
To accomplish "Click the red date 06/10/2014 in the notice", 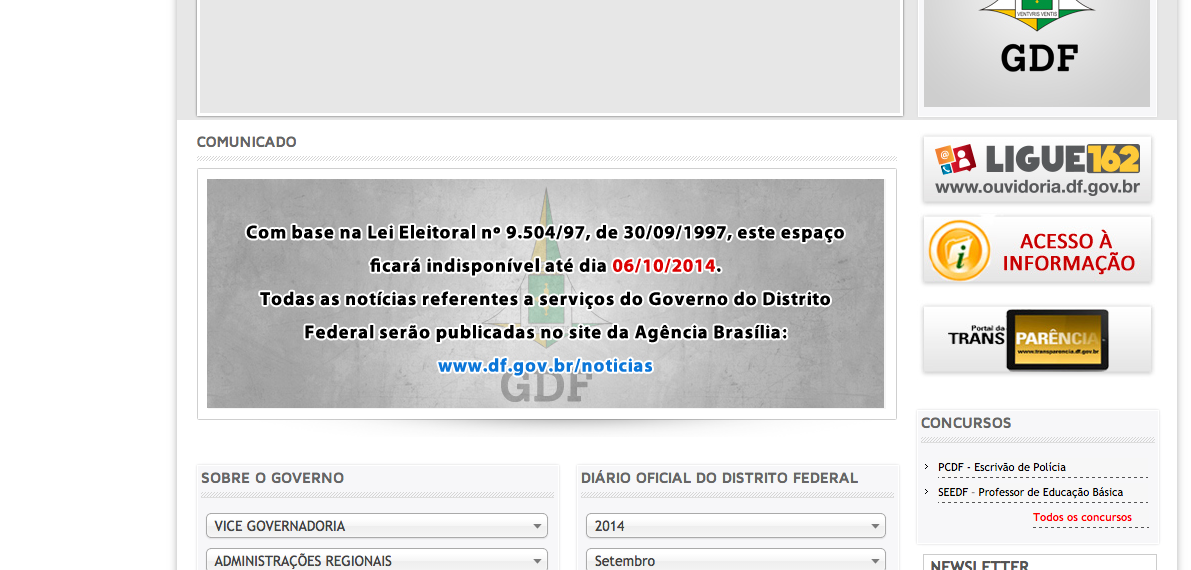I will (x=664, y=266).
